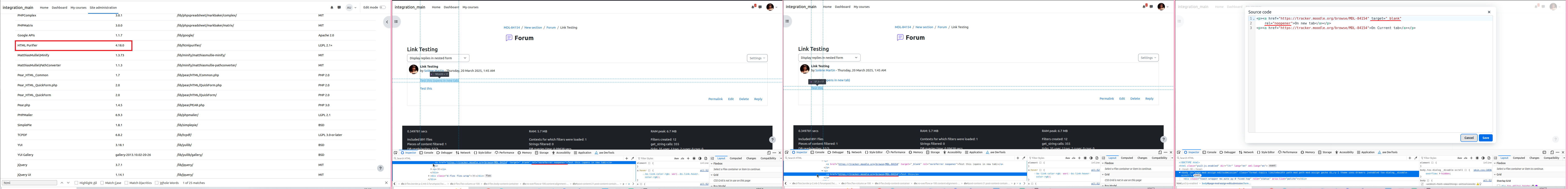Click help question mark in libraries window
Image resolution: width=1568 pixels, height=189 pixels.
[x=380, y=168]
